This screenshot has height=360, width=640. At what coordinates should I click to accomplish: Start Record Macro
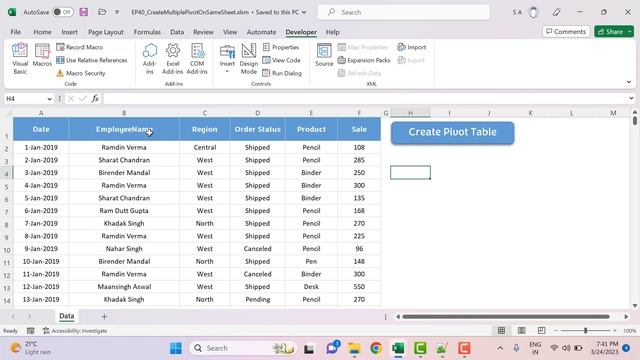pos(80,47)
